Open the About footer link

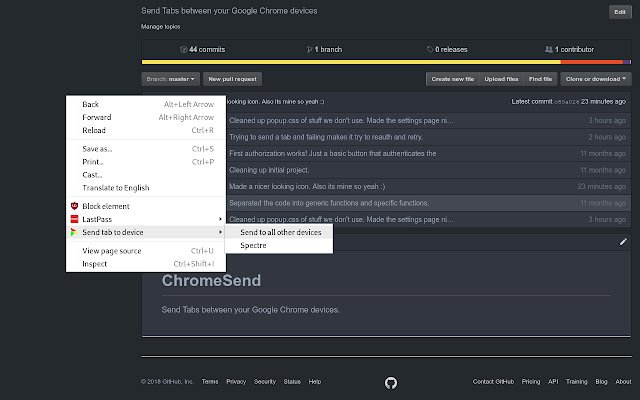[623, 382]
